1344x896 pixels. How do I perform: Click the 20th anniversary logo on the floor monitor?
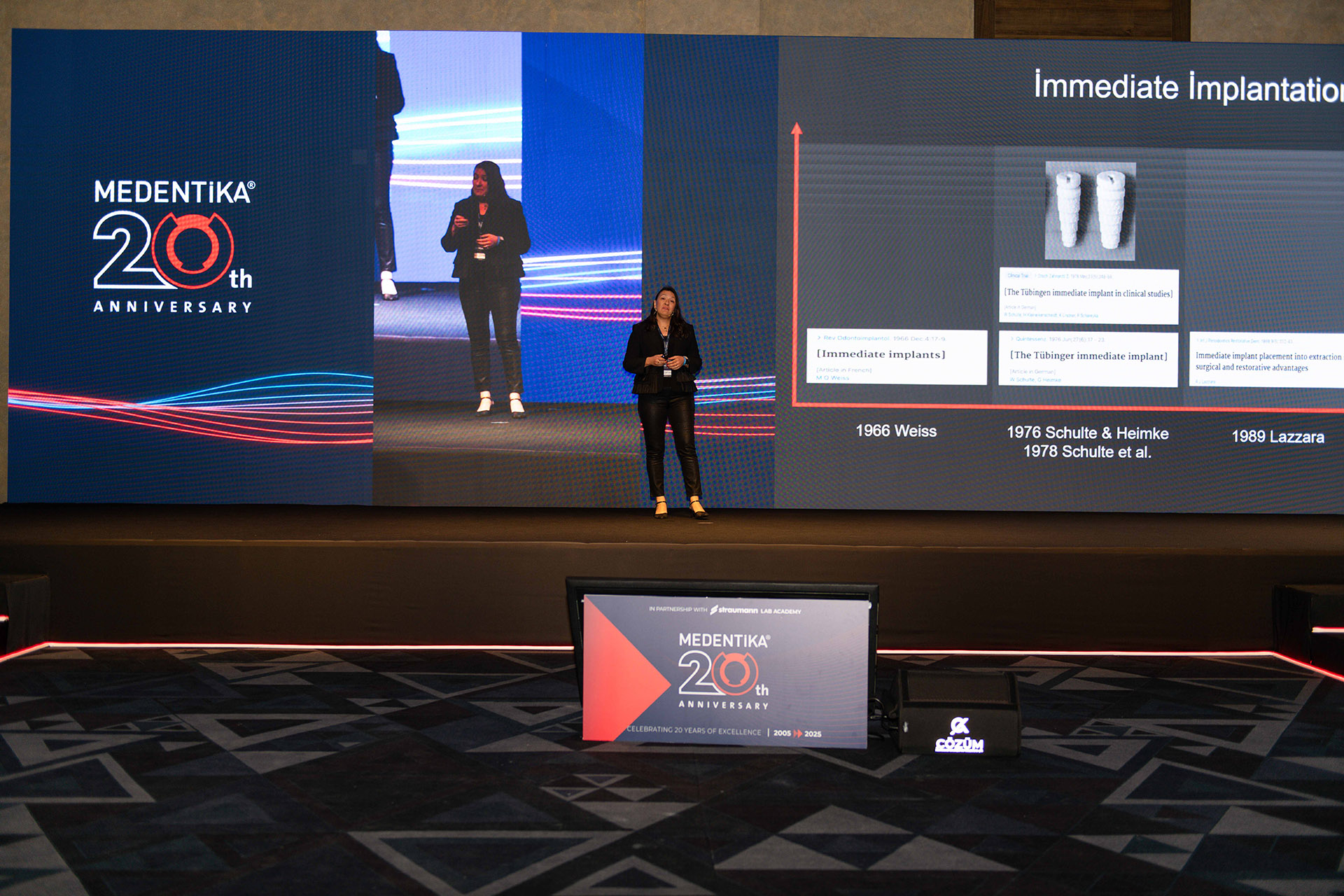click(724, 673)
